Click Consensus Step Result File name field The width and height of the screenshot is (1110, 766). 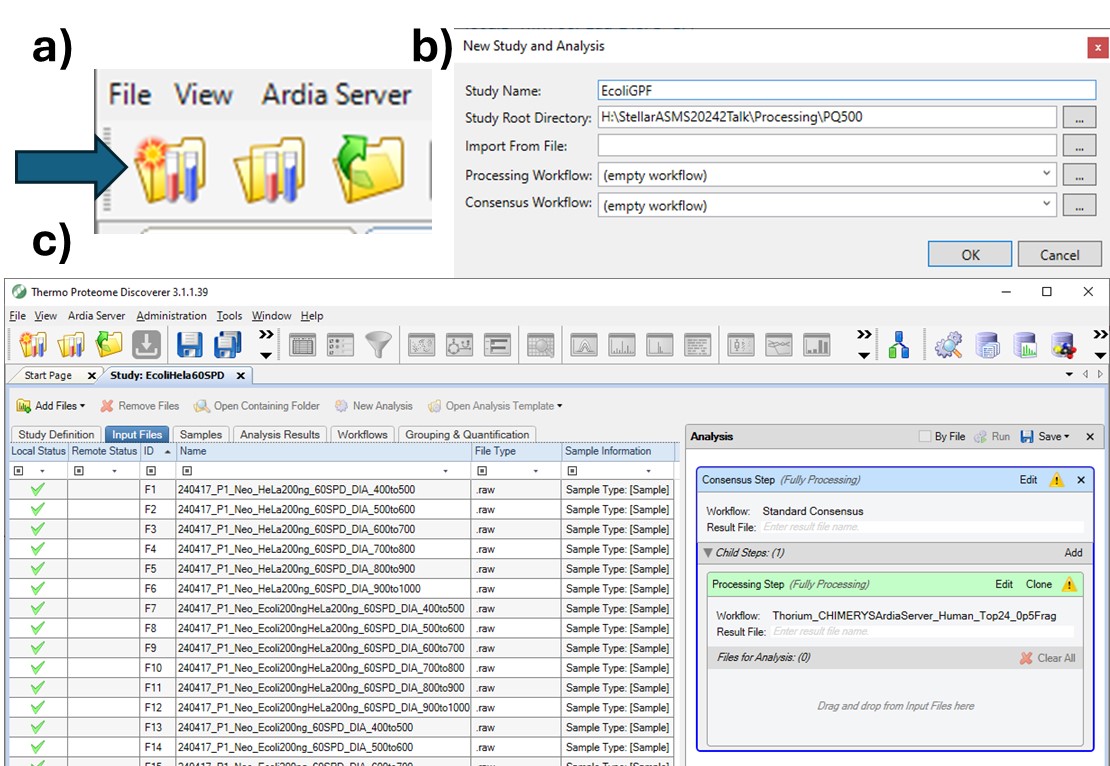pos(922,527)
